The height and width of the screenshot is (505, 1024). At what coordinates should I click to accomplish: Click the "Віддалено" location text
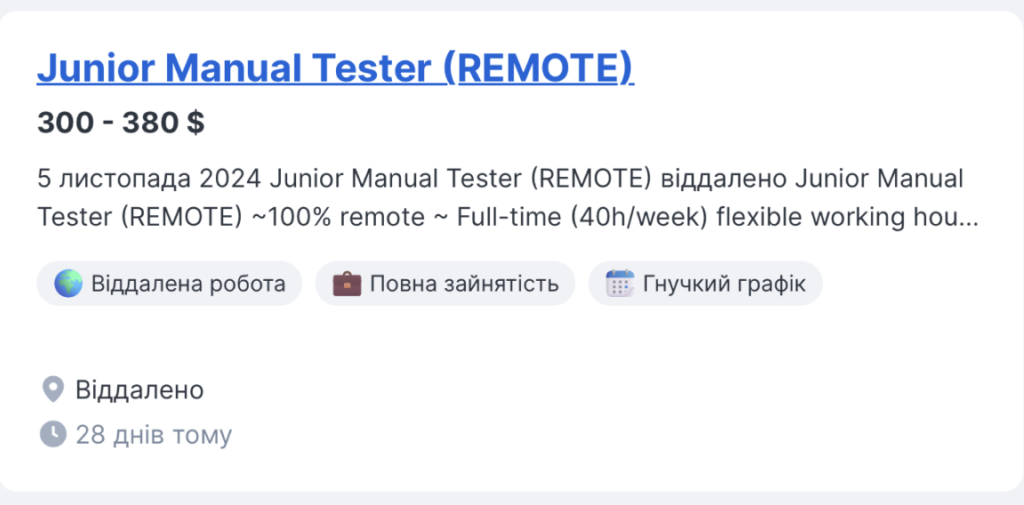(x=140, y=389)
